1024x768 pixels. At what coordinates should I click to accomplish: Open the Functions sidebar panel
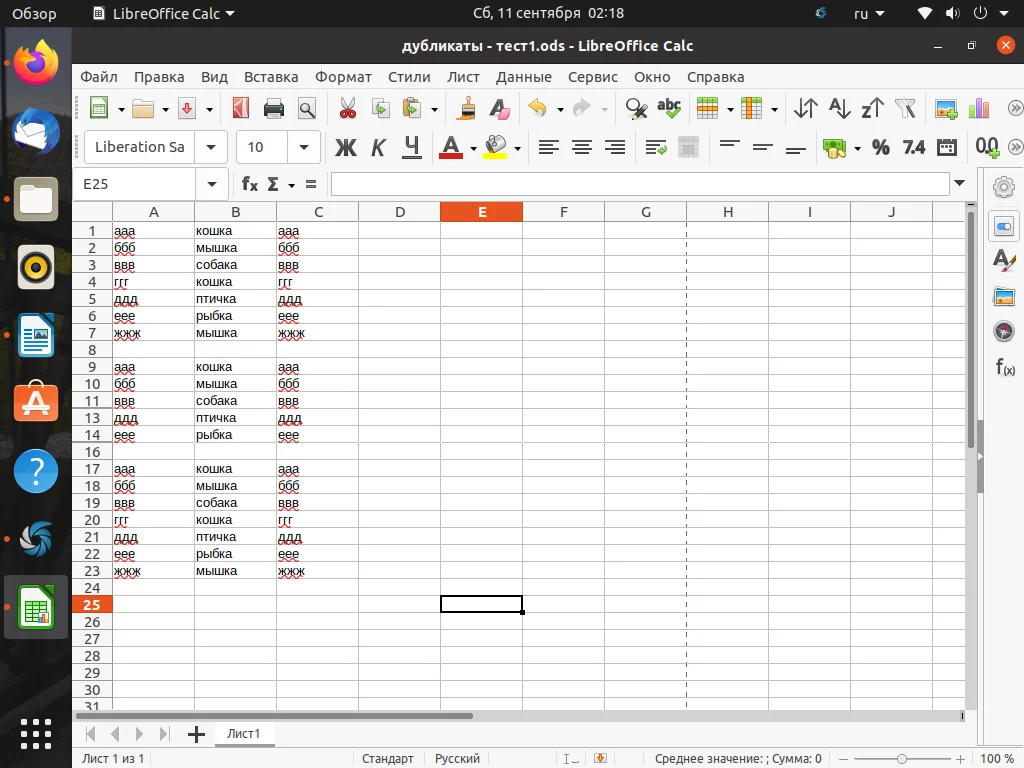tap(1004, 366)
